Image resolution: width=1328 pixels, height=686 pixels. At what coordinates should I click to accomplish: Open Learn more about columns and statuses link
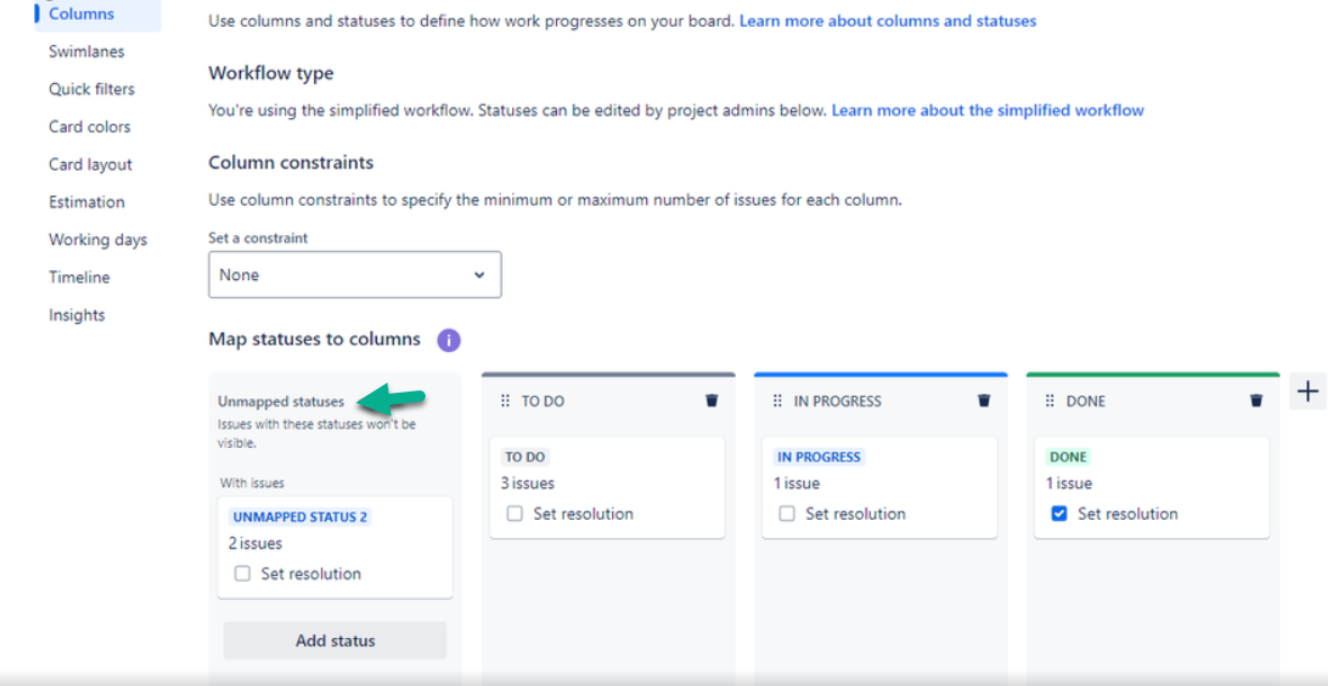click(887, 20)
